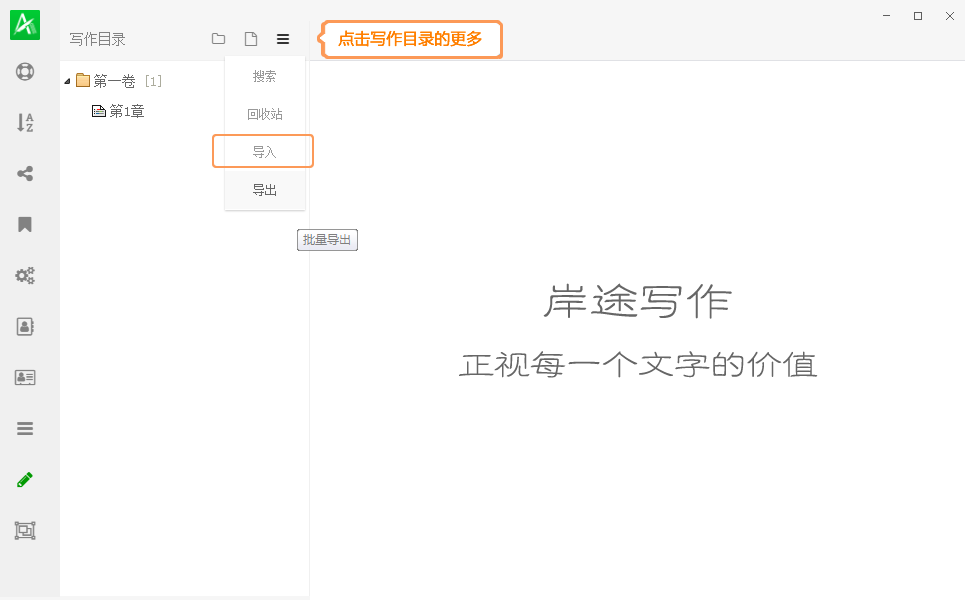The image size is (965, 600).
Task: Open the lifebuoy help icon in sidebar
Action: click(x=25, y=72)
